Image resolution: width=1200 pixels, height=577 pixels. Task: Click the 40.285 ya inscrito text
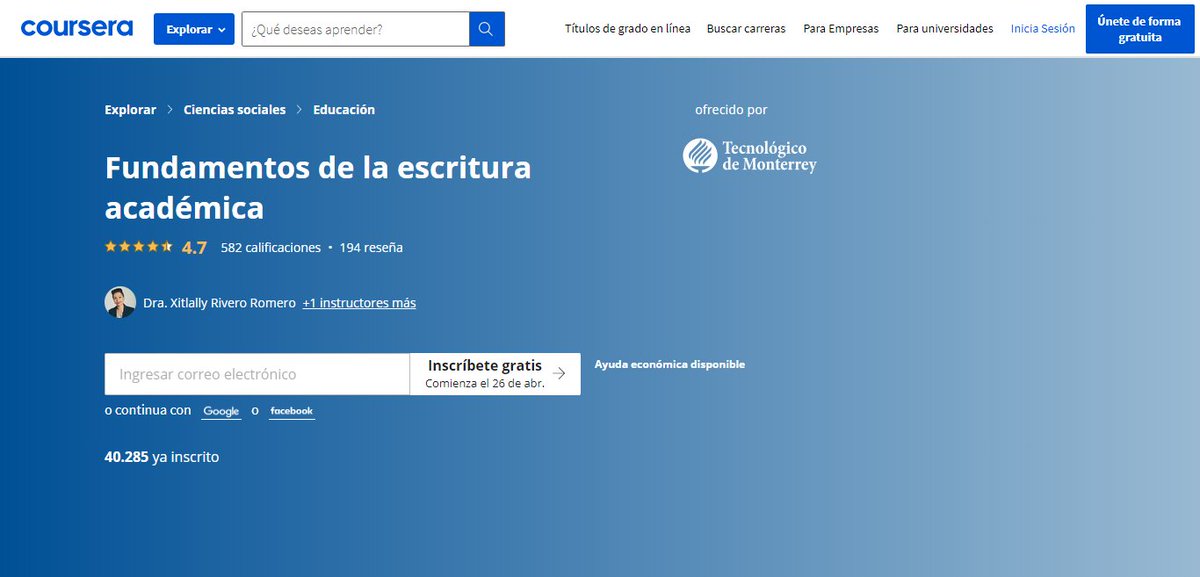tap(162, 457)
